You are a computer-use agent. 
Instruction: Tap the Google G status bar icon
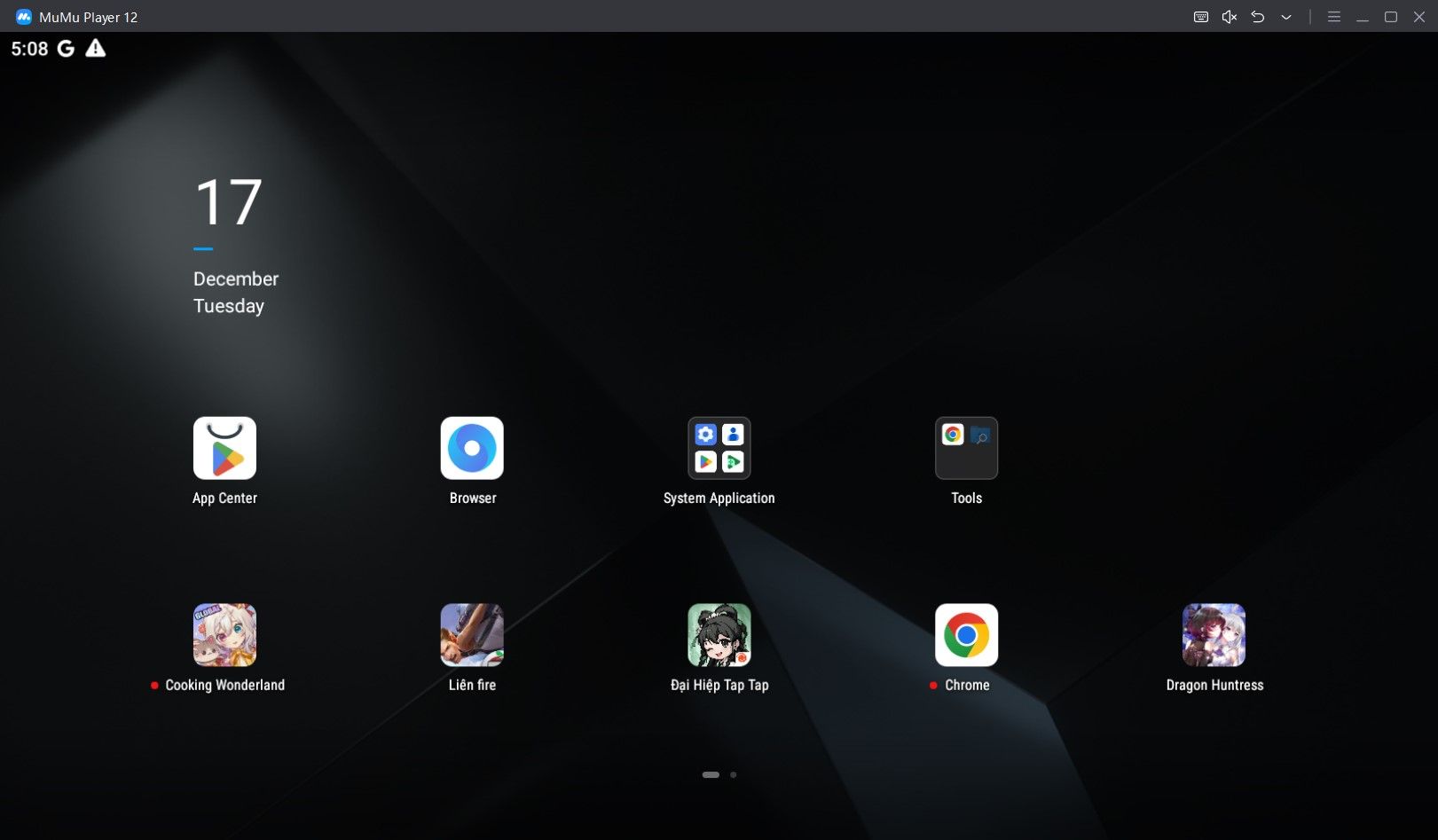coord(66,49)
